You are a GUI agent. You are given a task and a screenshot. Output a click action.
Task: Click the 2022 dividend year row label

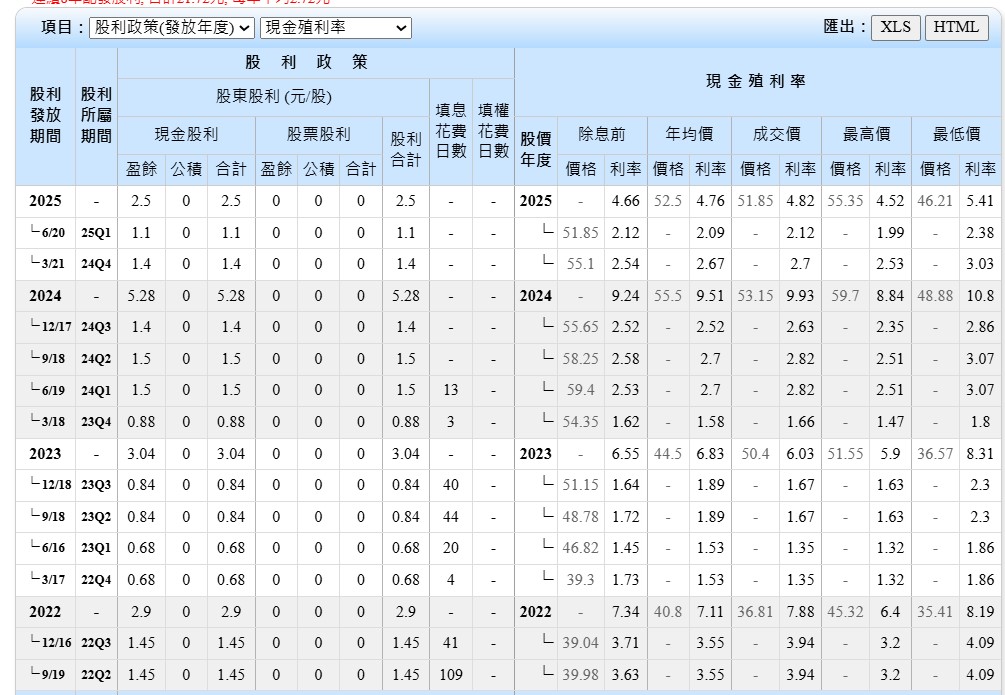click(x=46, y=611)
